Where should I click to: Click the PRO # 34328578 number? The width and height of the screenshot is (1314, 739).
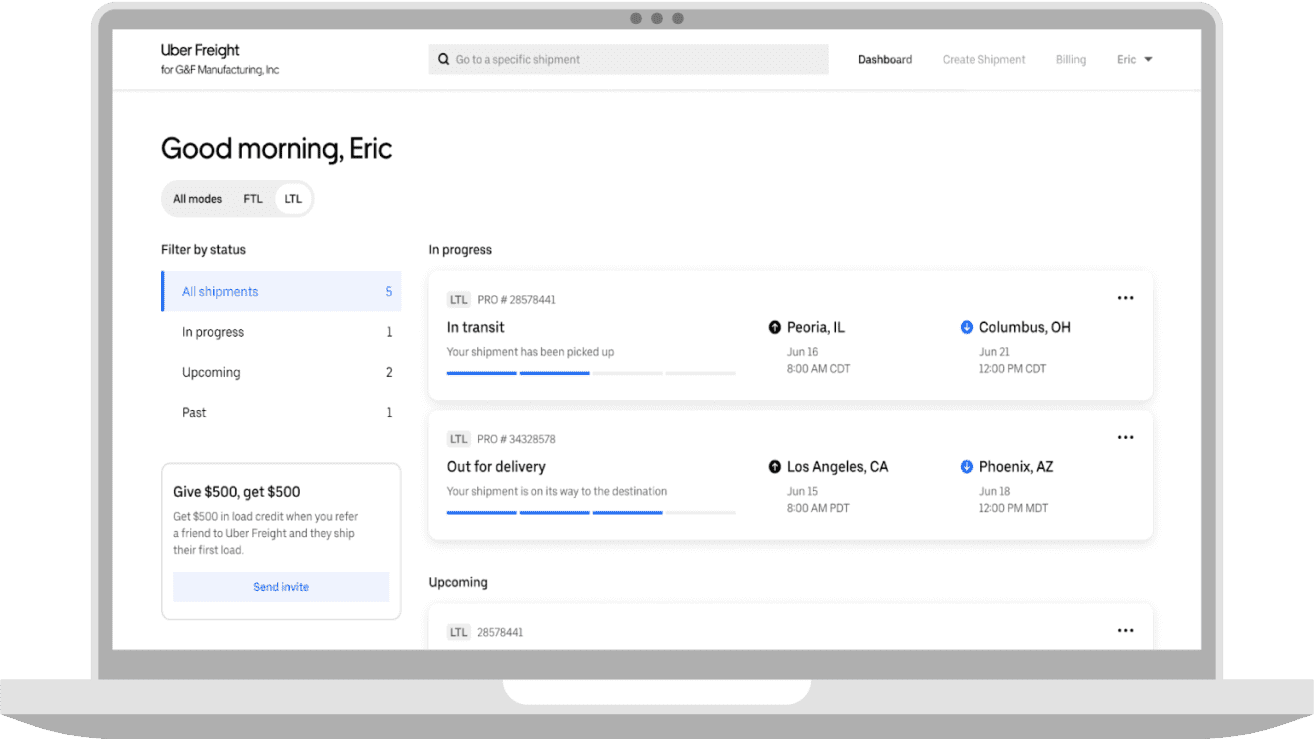(516, 439)
